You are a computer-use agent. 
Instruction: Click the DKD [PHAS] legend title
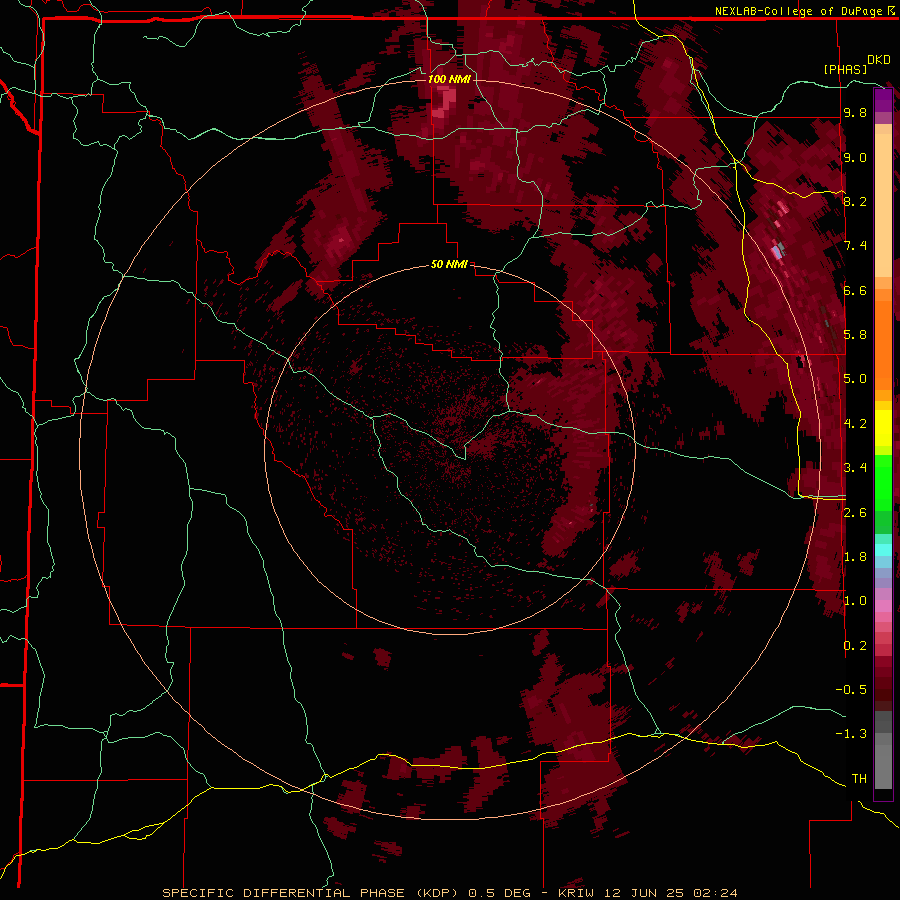tap(856, 65)
